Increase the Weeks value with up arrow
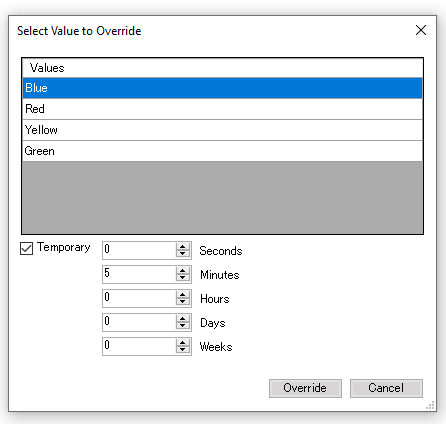 pos(182,343)
